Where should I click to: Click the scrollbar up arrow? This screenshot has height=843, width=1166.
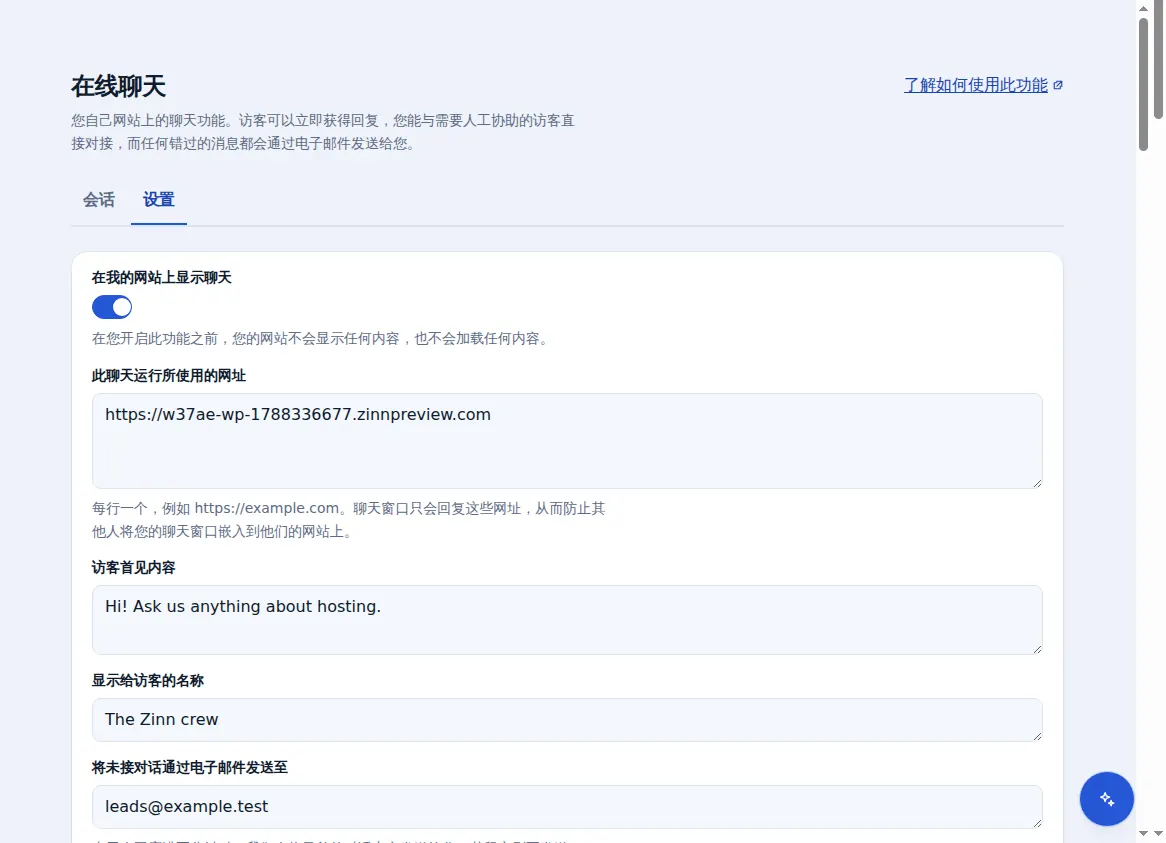tap(1144, 8)
